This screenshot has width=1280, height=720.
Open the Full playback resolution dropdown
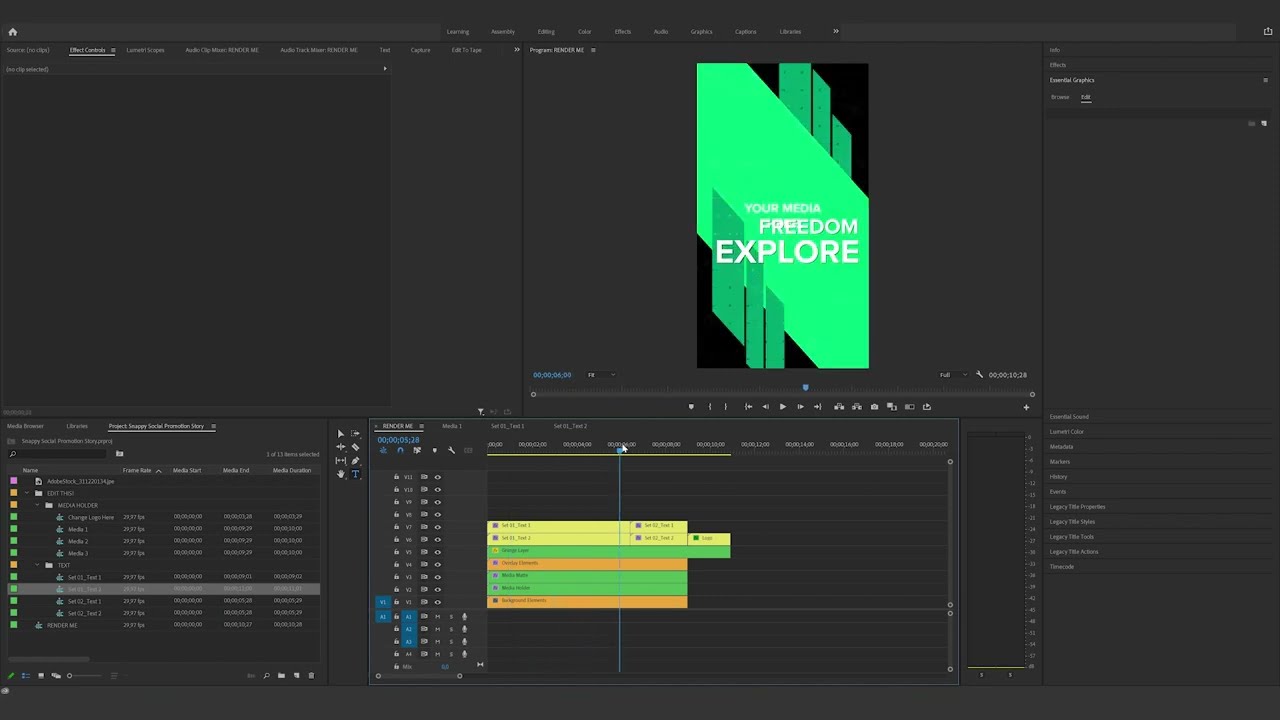pyautogui.click(x=953, y=375)
